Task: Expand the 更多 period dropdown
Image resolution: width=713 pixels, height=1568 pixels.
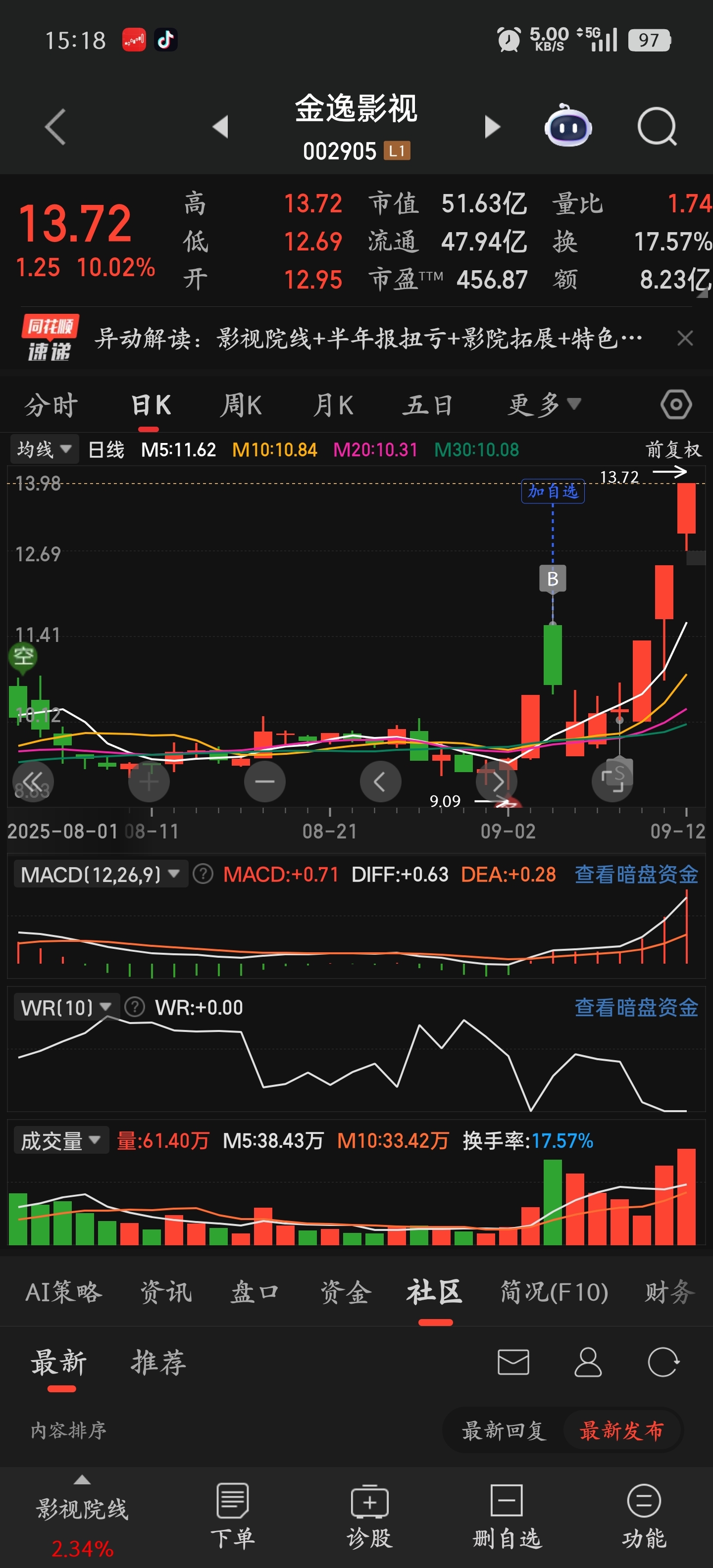Action: point(544,405)
